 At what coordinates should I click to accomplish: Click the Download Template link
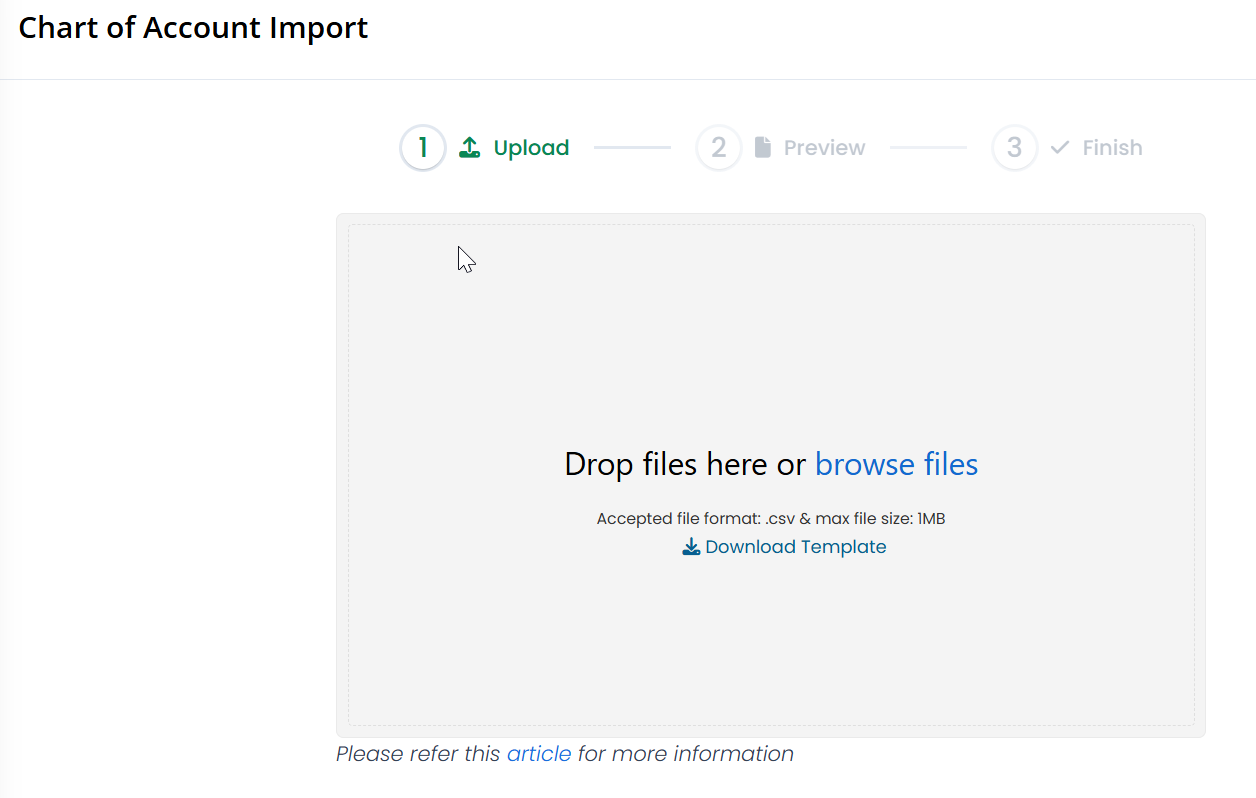coord(795,547)
